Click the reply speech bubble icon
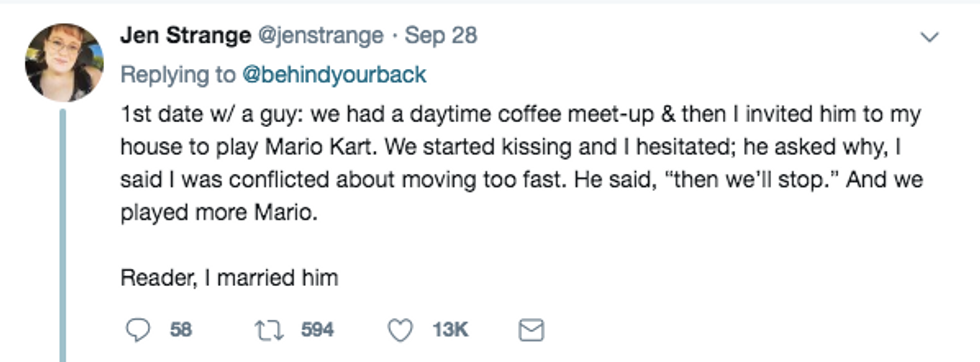This screenshot has height=362, width=980. pyautogui.click(x=138, y=330)
